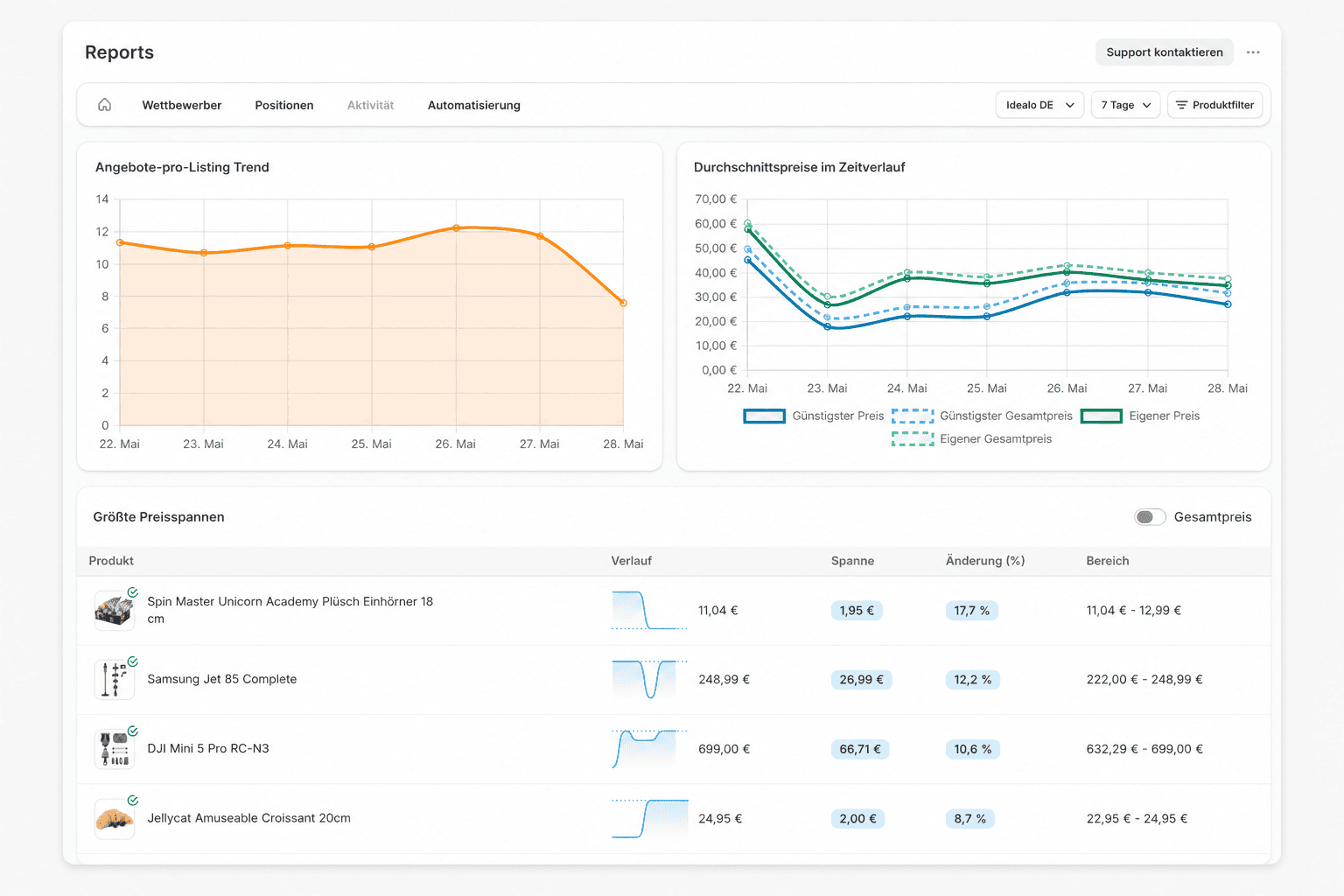
Task: Toggle the Eigener Preis legend swatch
Action: 1102,416
